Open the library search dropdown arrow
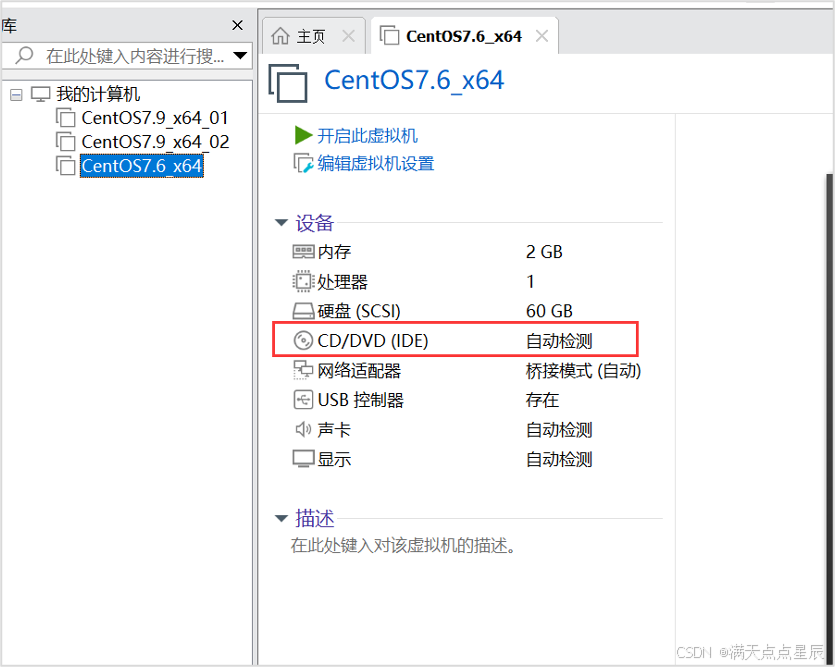Viewport: 836px width, 668px height. click(240, 55)
